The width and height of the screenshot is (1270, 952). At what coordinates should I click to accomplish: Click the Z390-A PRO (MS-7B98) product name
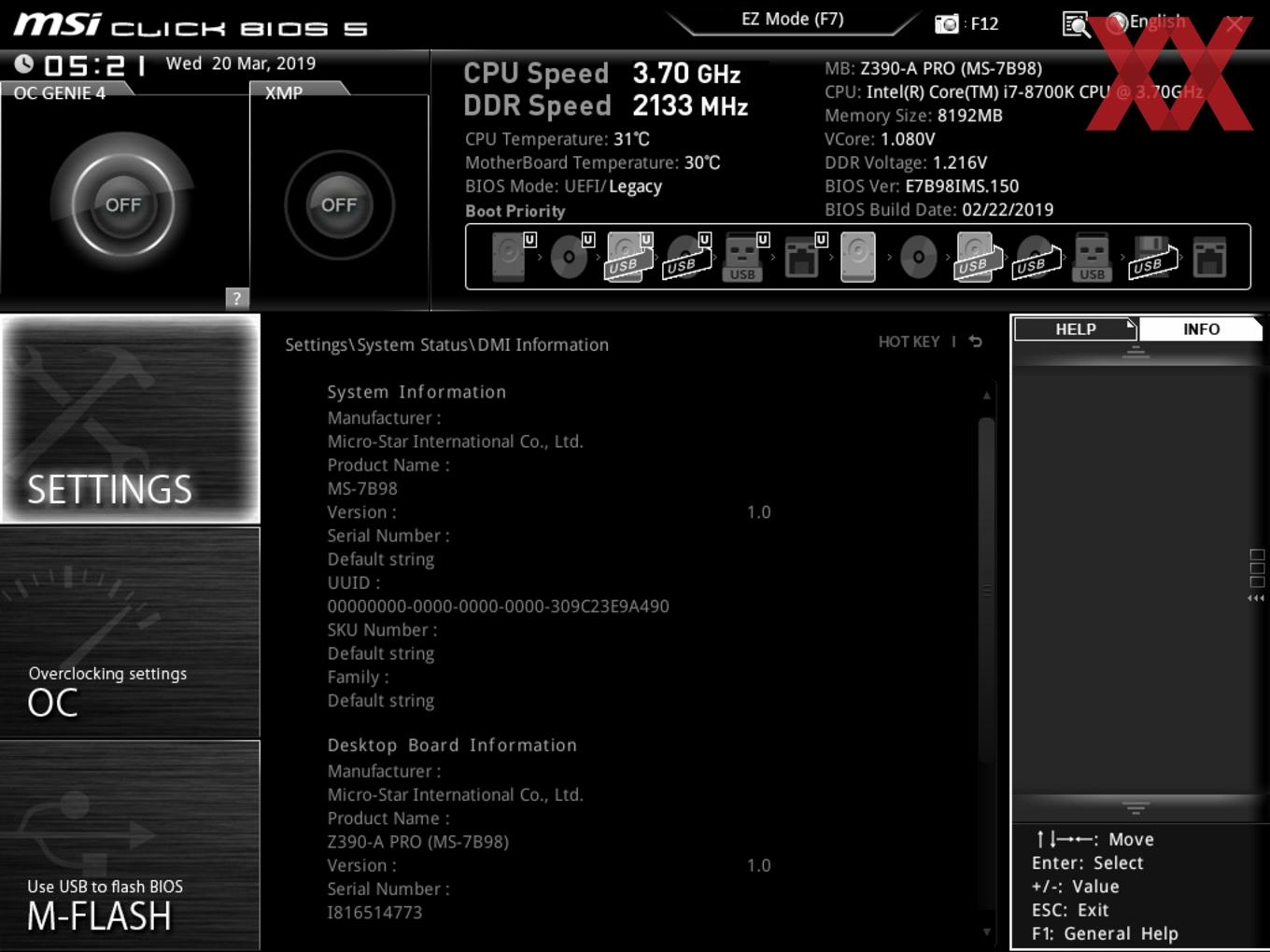(x=417, y=842)
